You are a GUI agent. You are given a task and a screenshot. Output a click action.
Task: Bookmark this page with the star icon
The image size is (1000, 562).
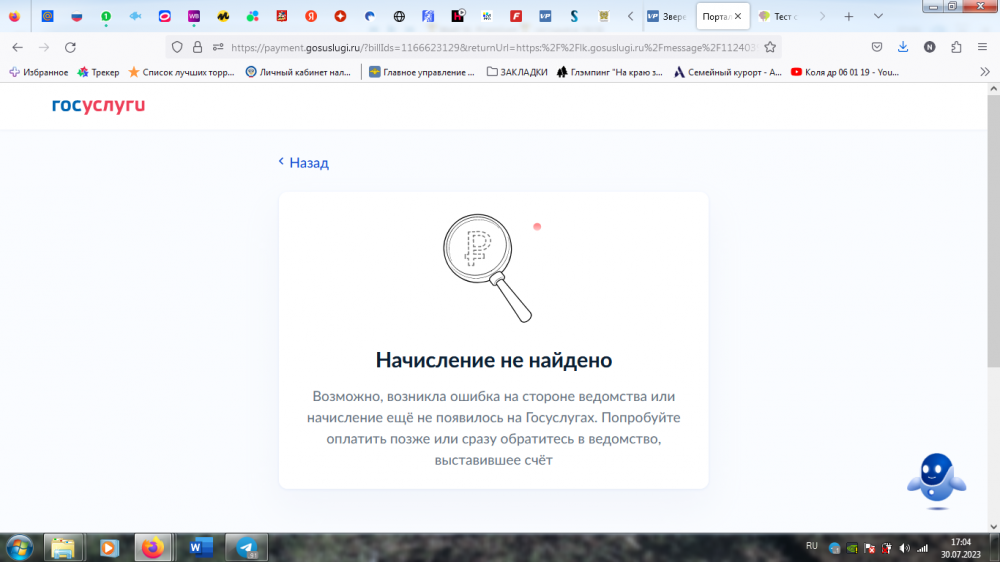[x=770, y=47]
